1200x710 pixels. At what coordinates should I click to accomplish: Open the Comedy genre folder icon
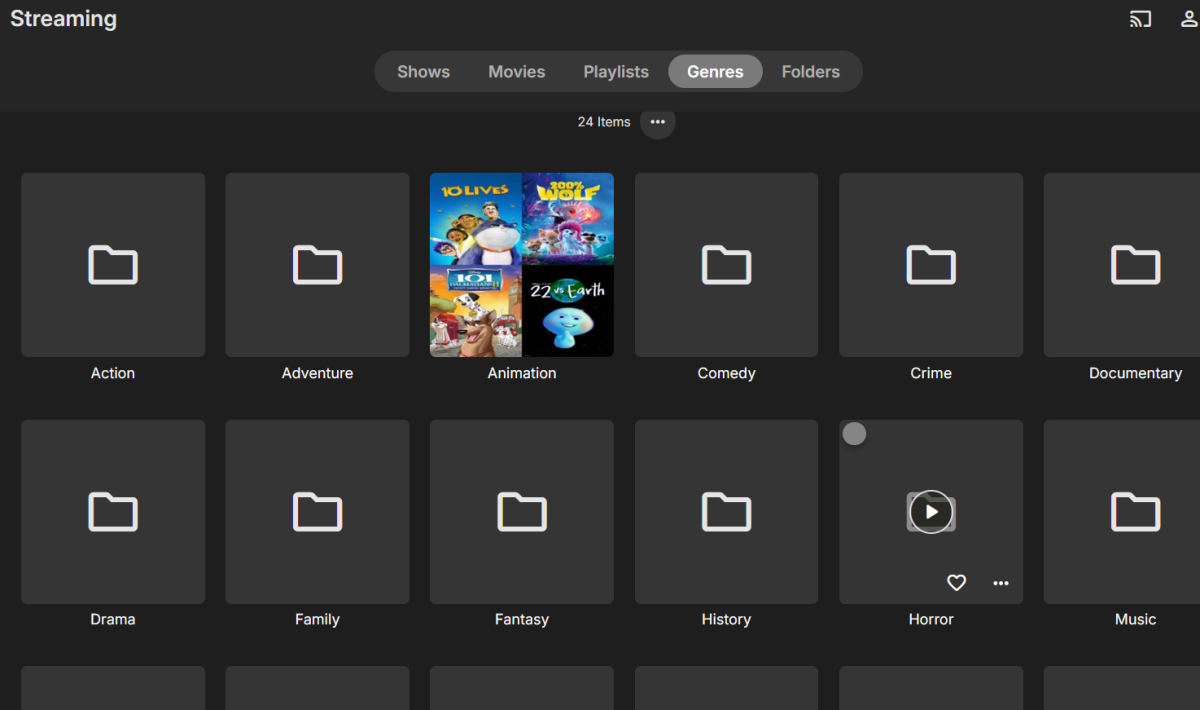tap(726, 265)
